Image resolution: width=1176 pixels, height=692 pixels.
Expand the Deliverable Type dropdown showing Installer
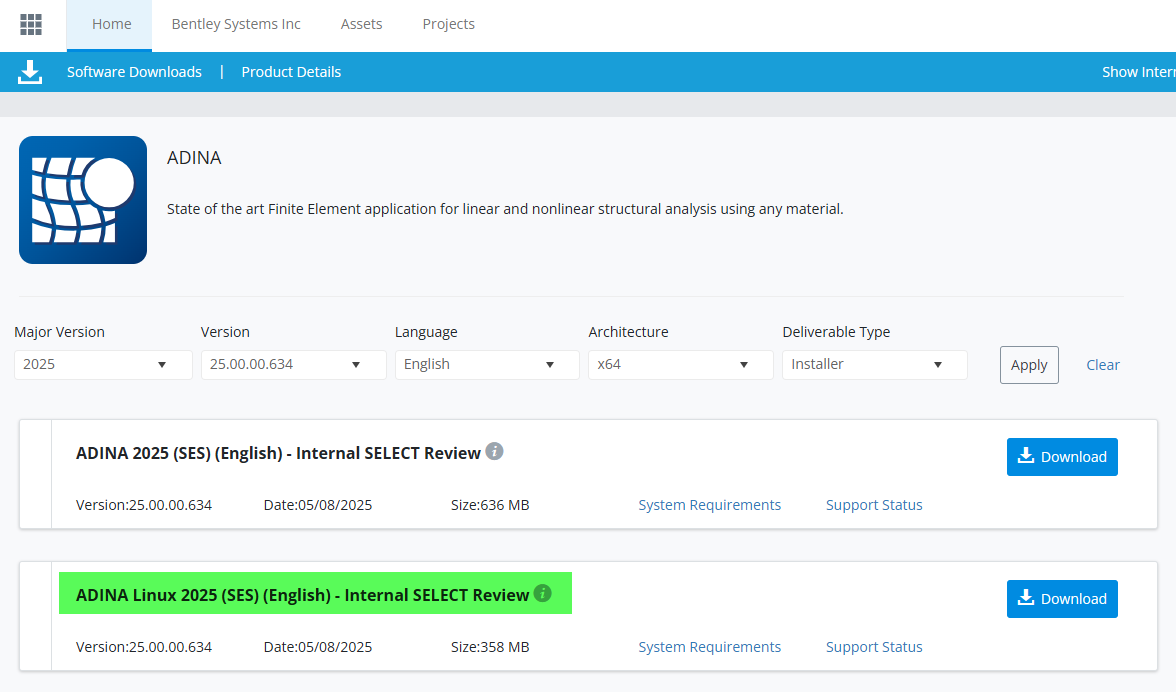pyautogui.click(x=874, y=364)
